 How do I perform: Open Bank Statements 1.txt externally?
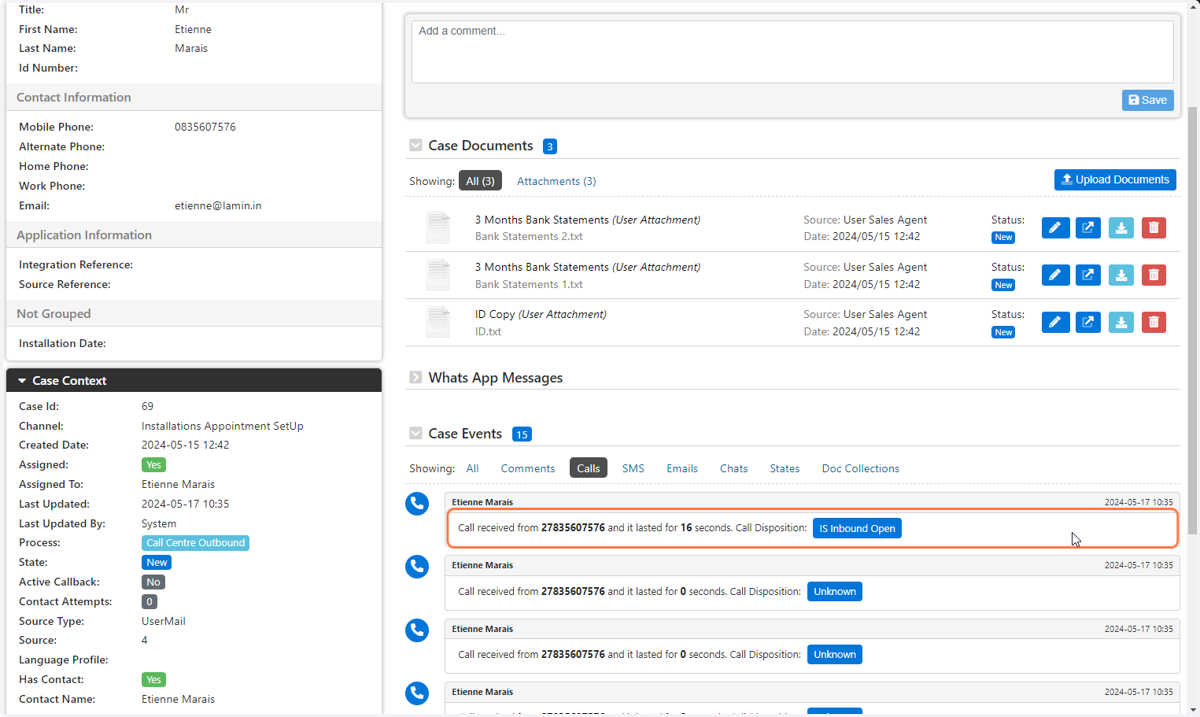pos(1088,275)
